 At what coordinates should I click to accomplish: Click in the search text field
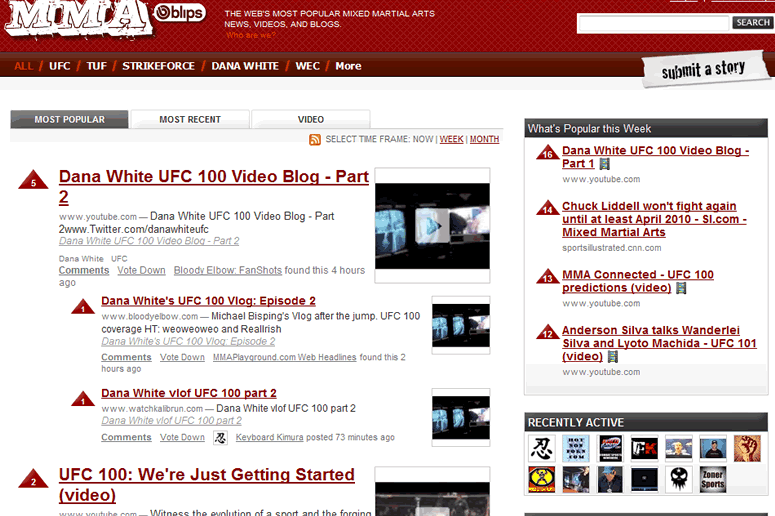pyautogui.click(x=653, y=23)
